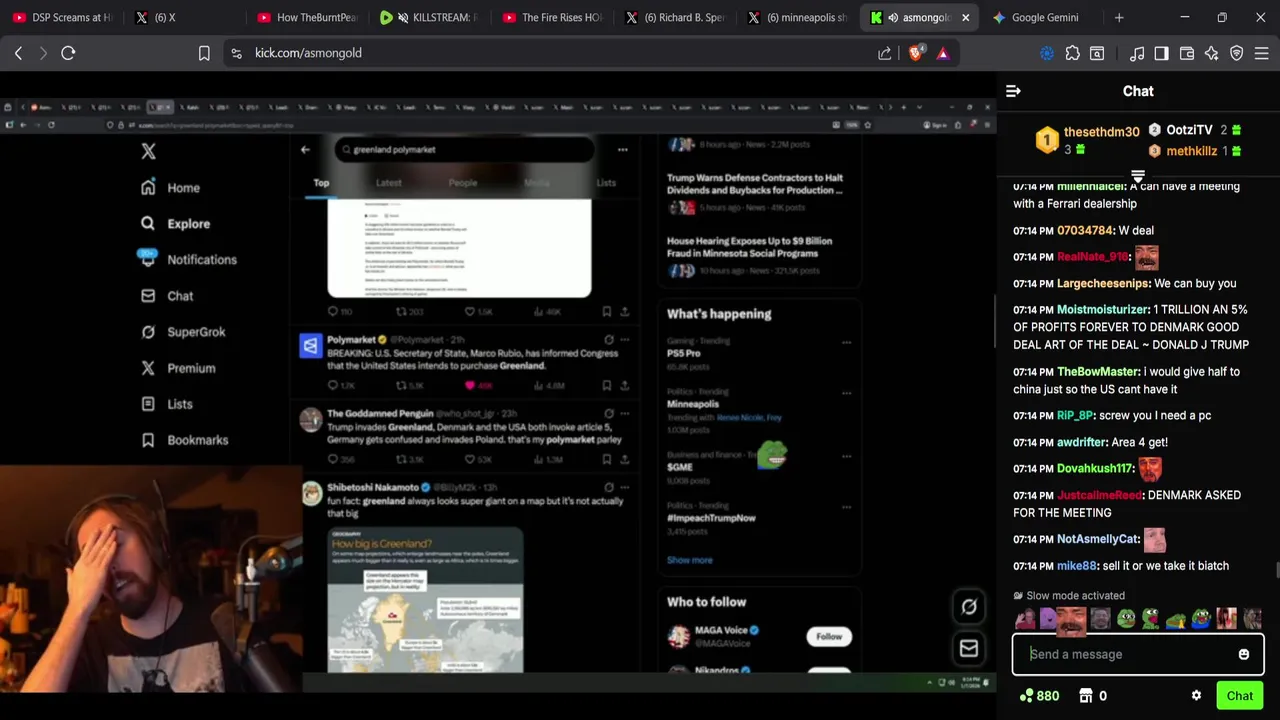This screenshot has width=1280, height=720.
Task: Click the blue spinning extension icon in toolbar
Action: click(x=1047, y=53)
